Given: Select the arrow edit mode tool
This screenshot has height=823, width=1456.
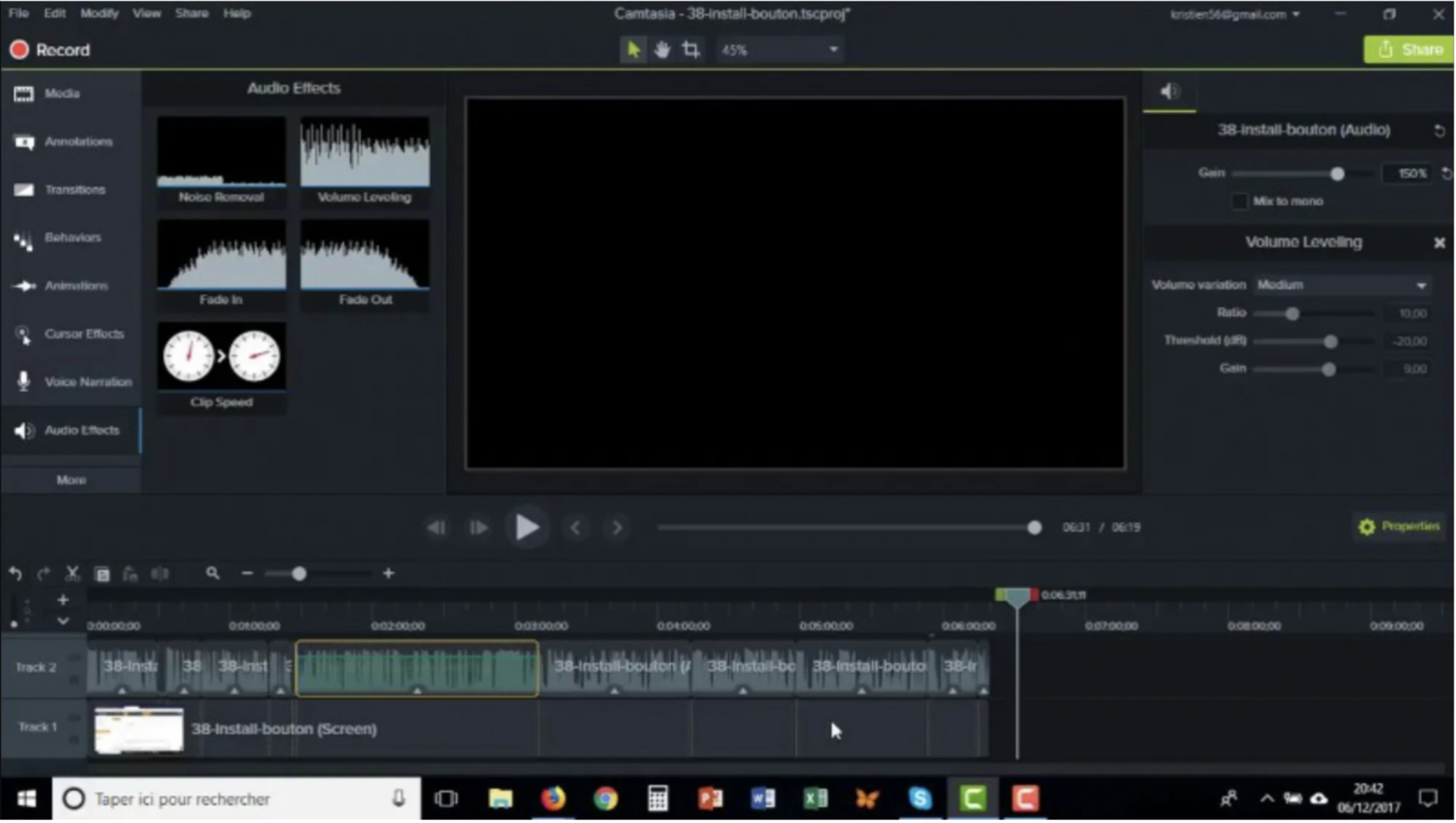Looking at the screenshot, I should coord(633,49).
